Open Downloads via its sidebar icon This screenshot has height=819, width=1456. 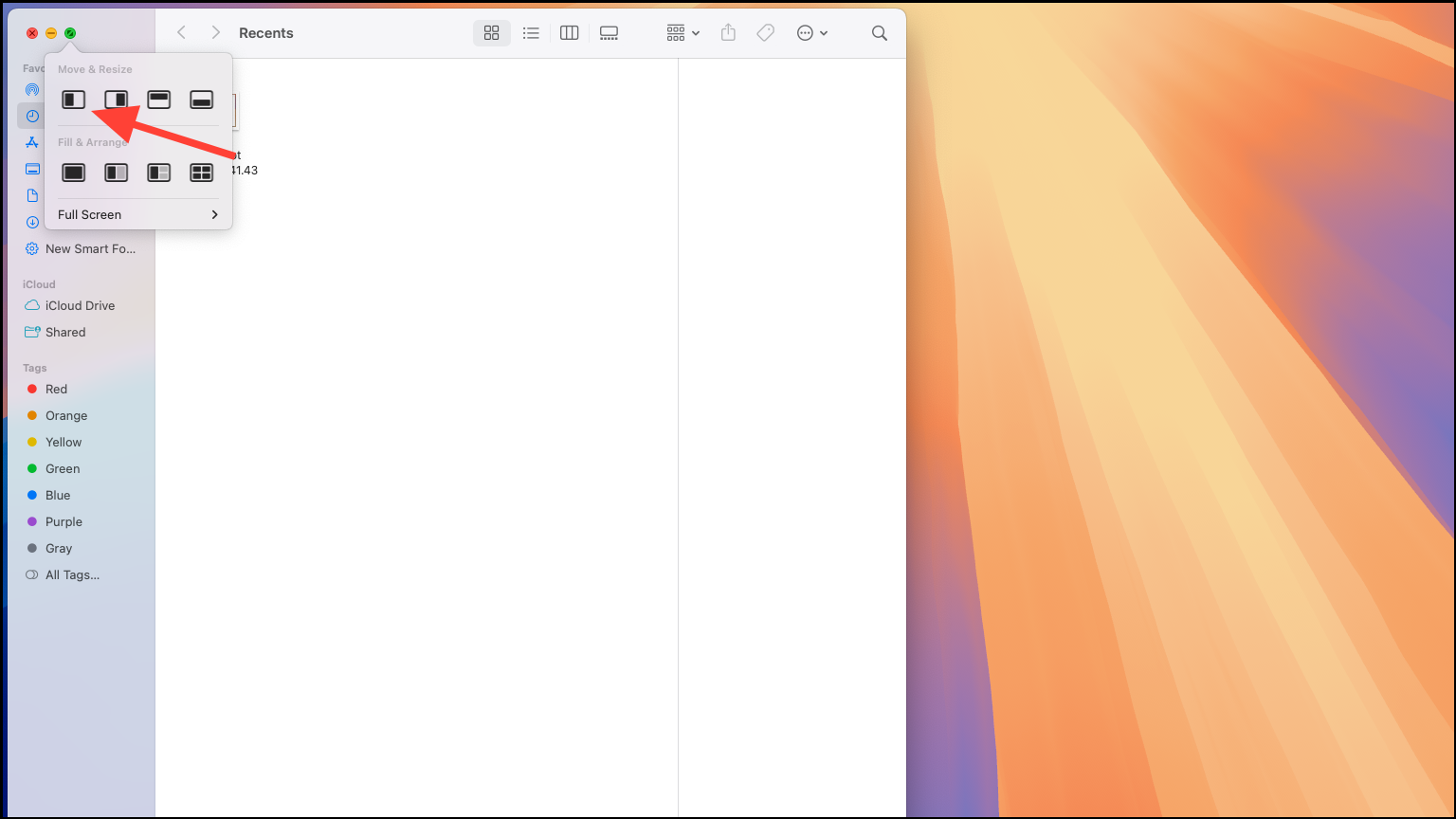click(32, 222)
